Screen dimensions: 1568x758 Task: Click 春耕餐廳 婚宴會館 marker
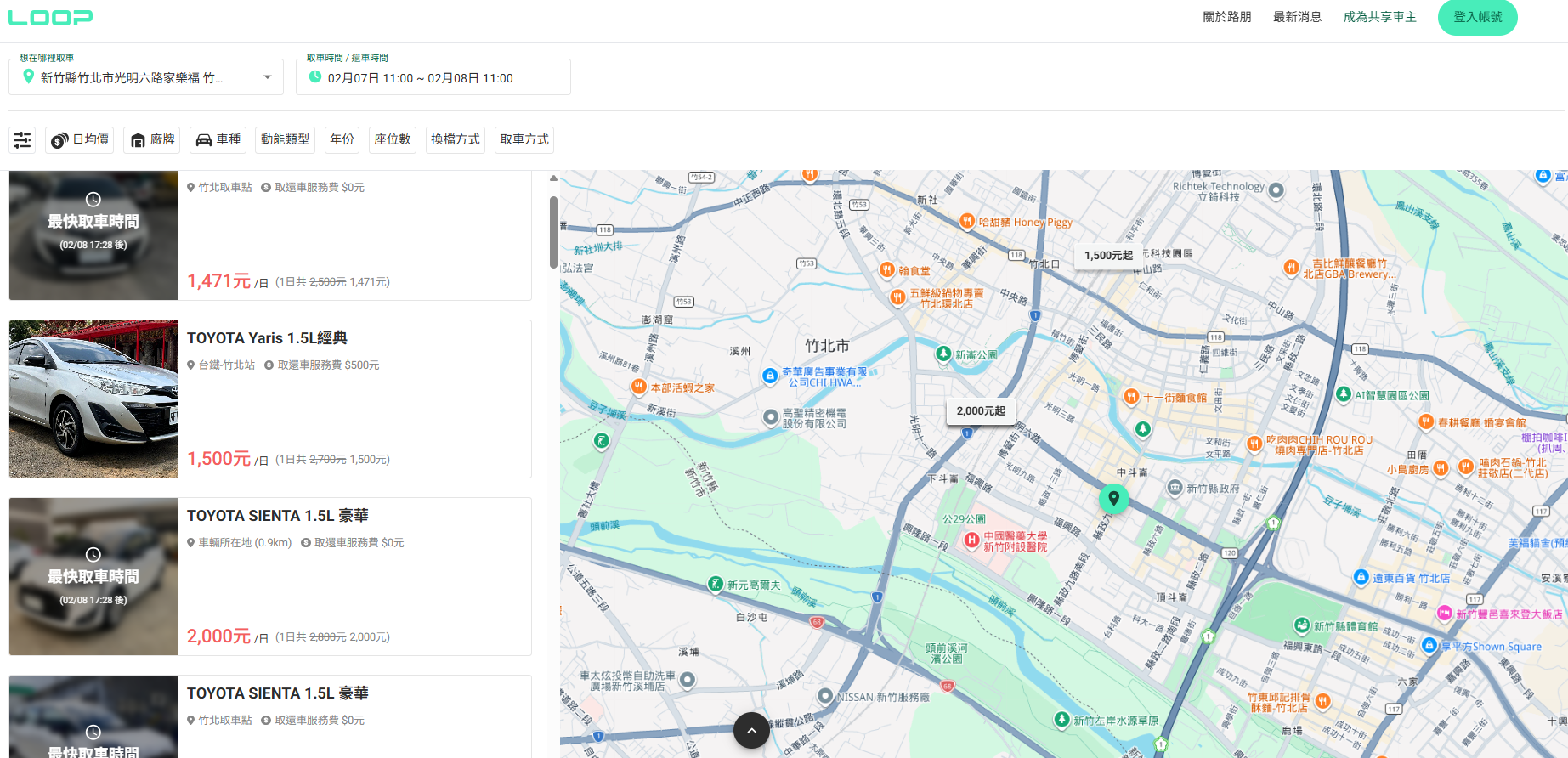click(x=1426, y=422)
